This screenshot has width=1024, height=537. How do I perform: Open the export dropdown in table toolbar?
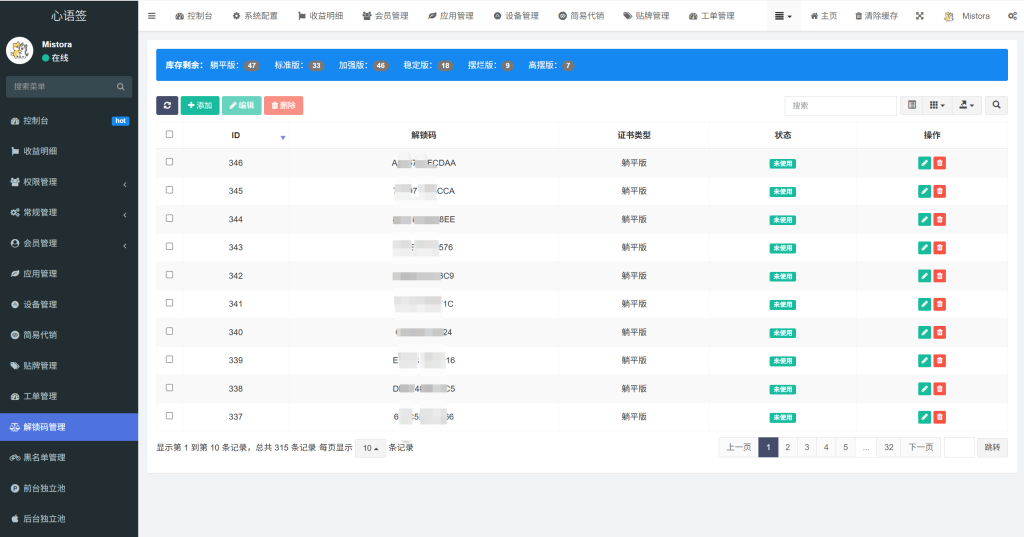[x=967, y=105]
